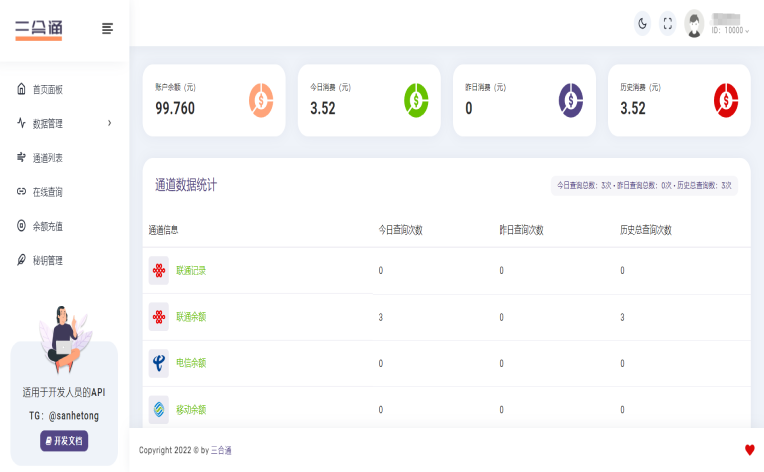764x472 pixels.
Task: Collapse sidebar with hamburger icon
Action: pyautogui.click(x=107, y=29)
